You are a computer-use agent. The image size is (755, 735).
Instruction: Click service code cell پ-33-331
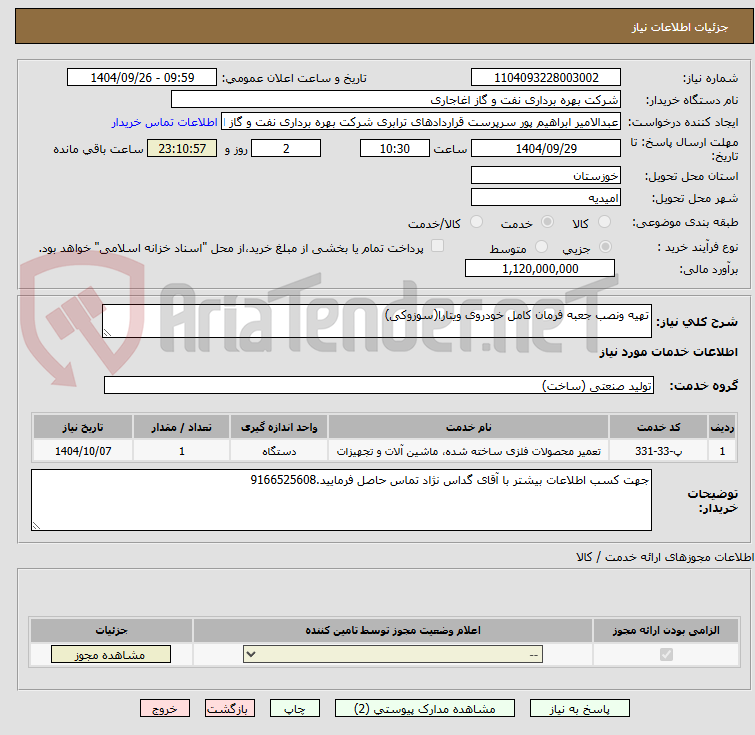658,451
